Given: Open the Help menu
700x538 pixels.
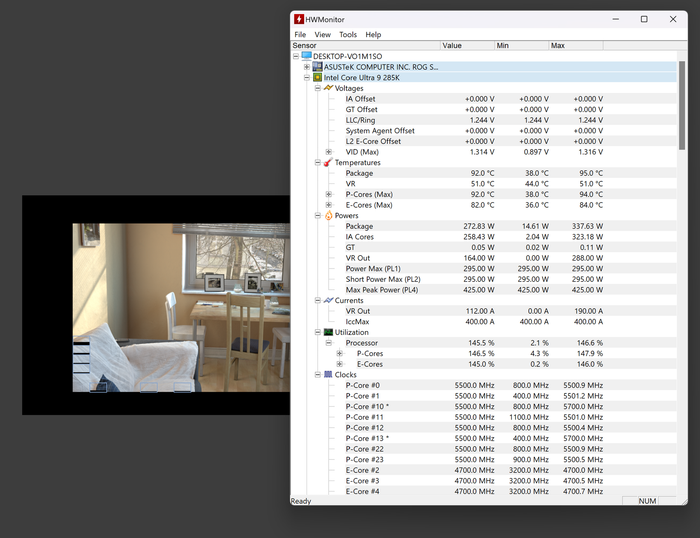Looking at the screenshot, I should pos(373,34).
